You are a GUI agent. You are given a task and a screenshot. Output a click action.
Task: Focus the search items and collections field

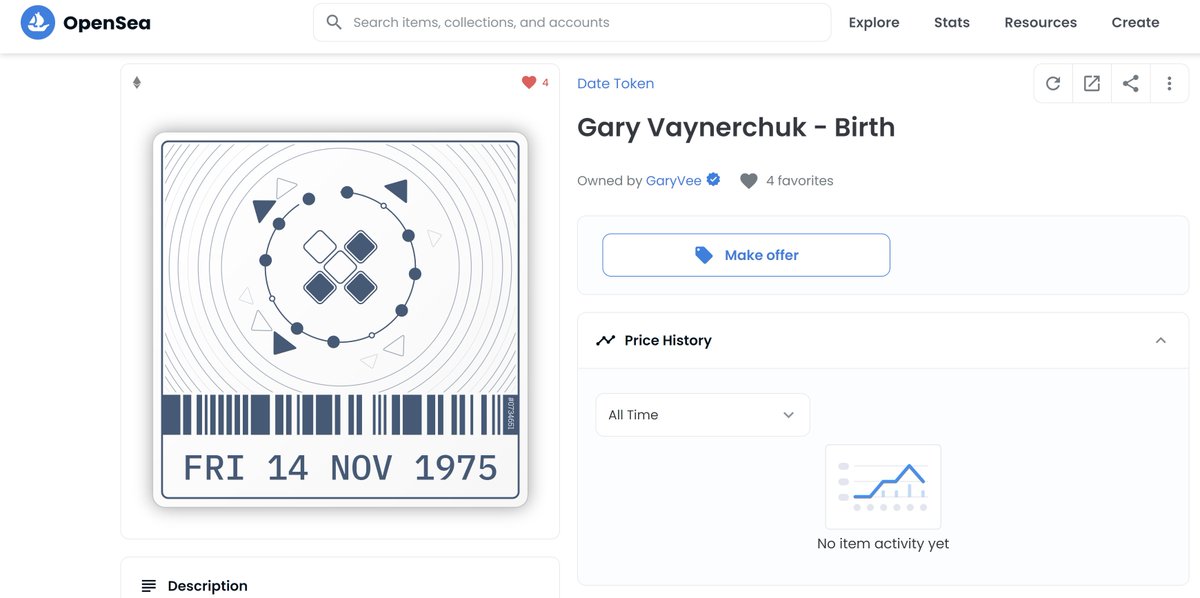[x=572, y=22]
